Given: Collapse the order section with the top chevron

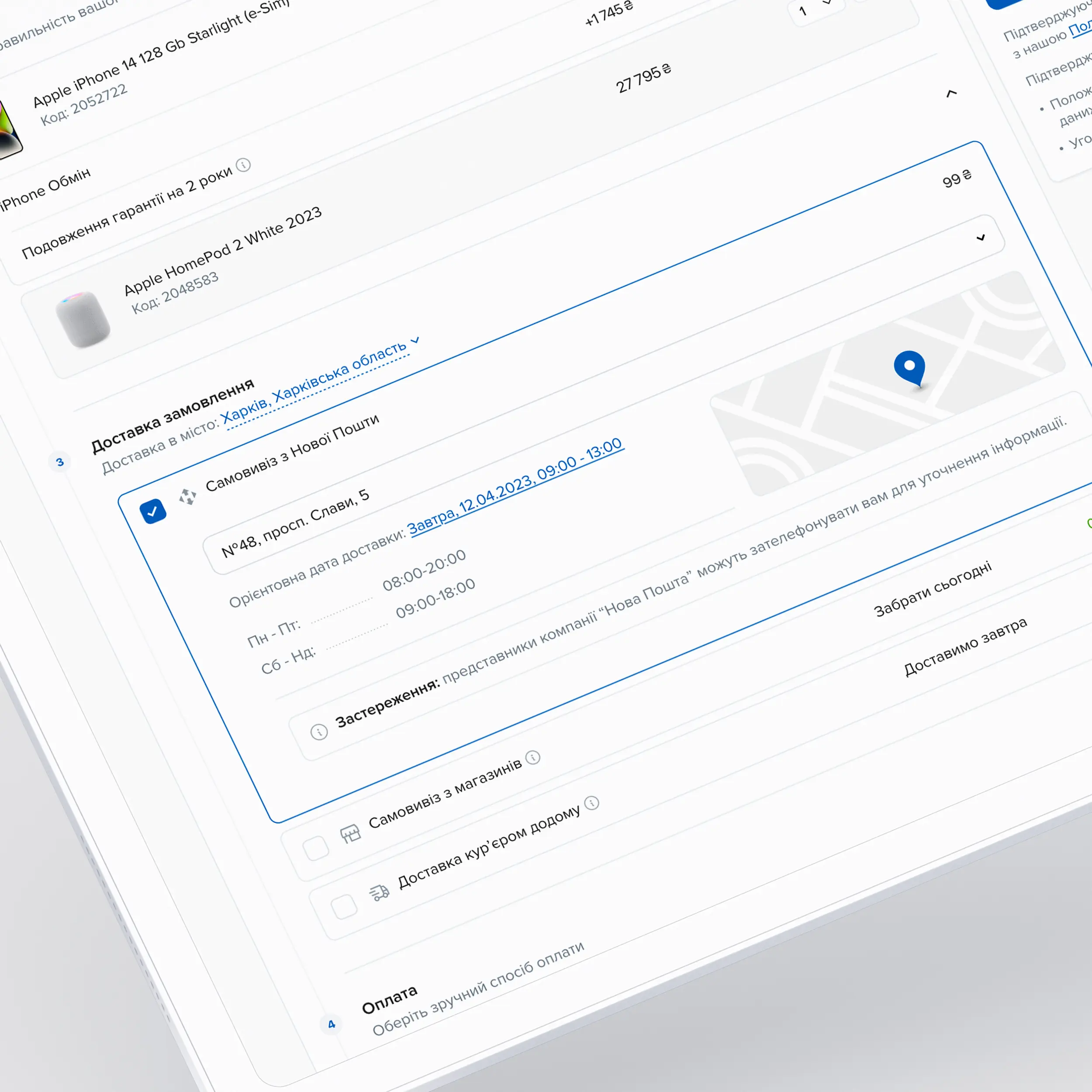Looking at the screenshot, I should 952,95.
